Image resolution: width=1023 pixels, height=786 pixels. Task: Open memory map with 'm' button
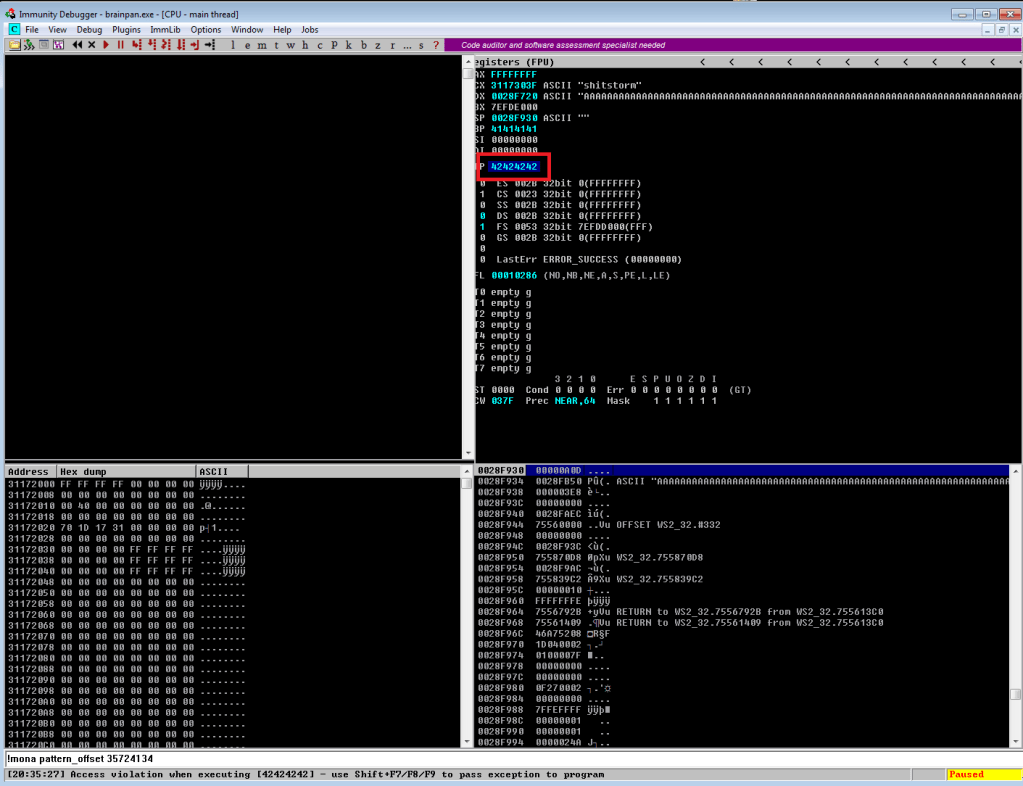point(262,45)
